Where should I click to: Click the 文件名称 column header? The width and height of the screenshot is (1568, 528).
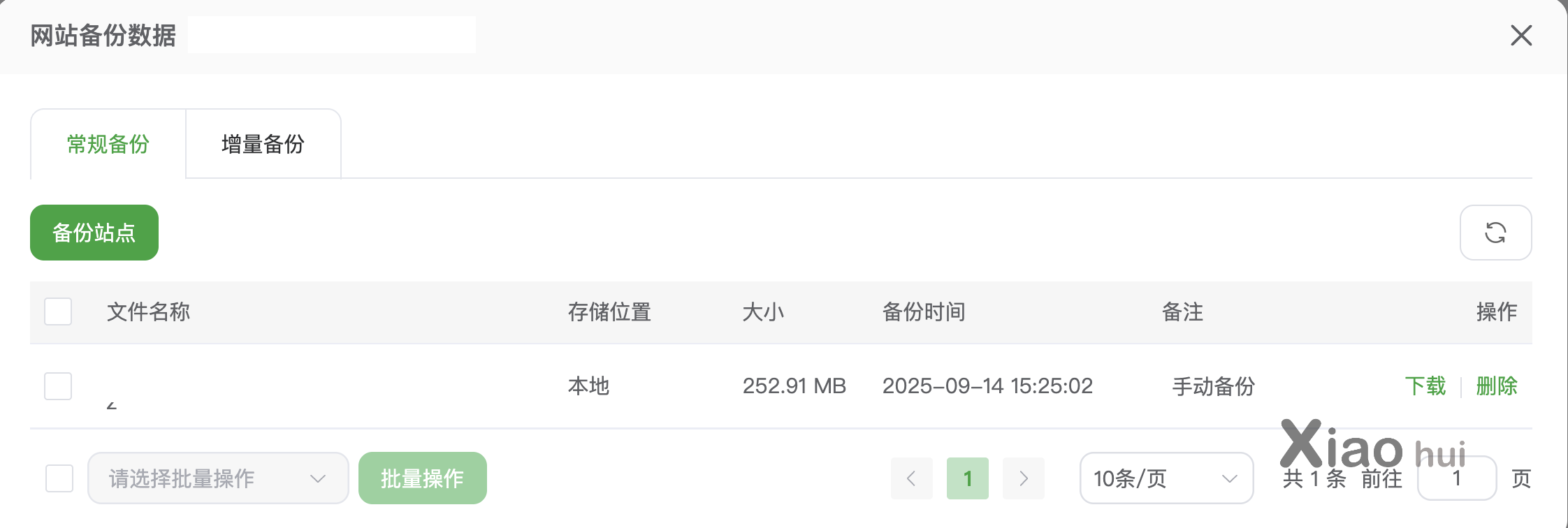(148, 311)
